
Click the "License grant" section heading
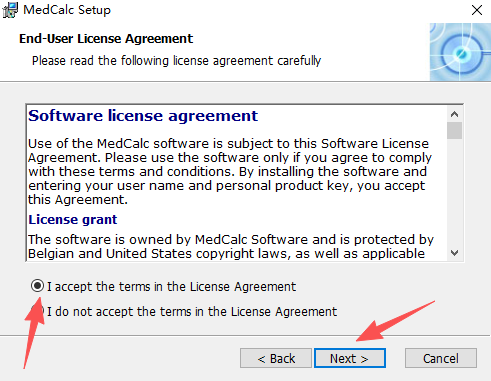73,220
